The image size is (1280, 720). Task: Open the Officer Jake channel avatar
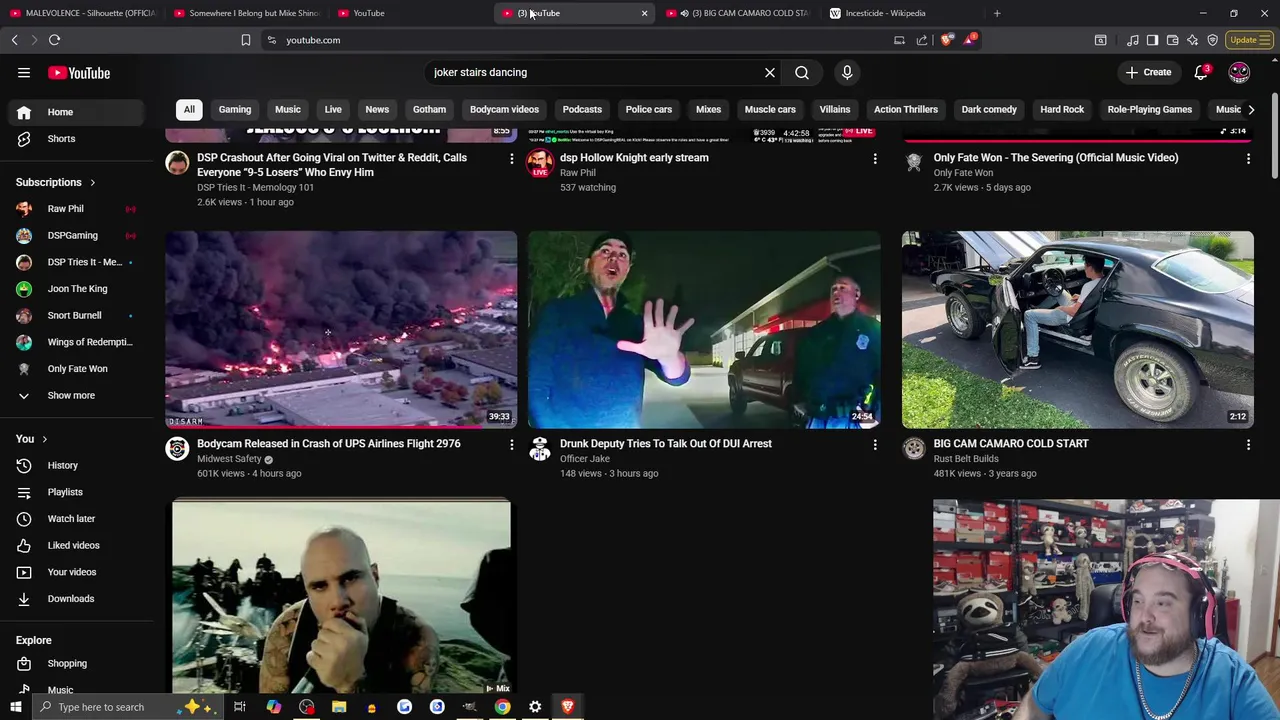click(540, 449)
